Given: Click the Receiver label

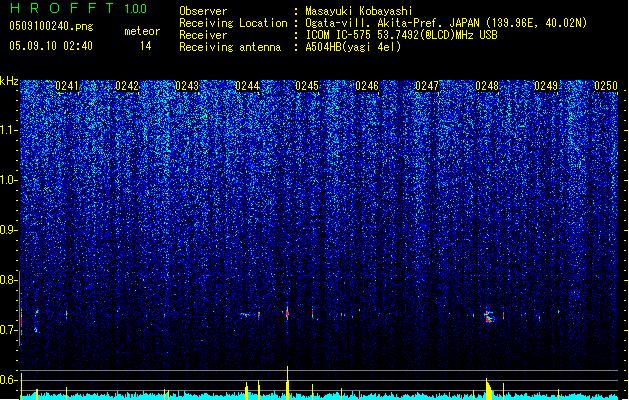Looking at the screenshot, I should (203, 35).
